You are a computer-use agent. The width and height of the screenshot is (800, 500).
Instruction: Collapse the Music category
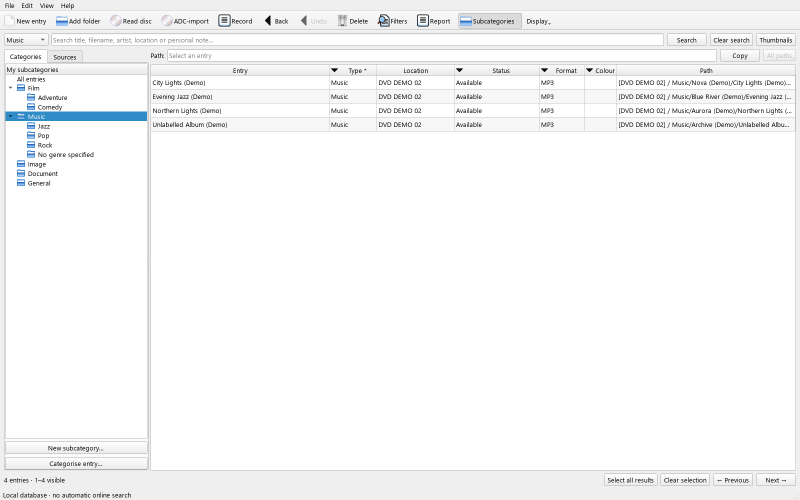click(x=11, y=116)
